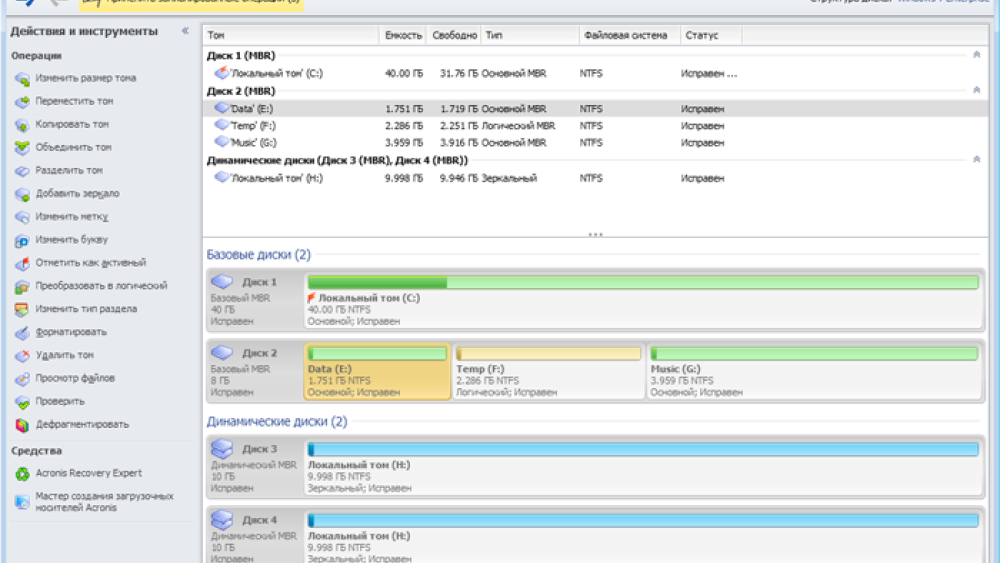The image size is (1000, 563).
Task: Click the Изменить размер тома icon
Action: [22, 78]
